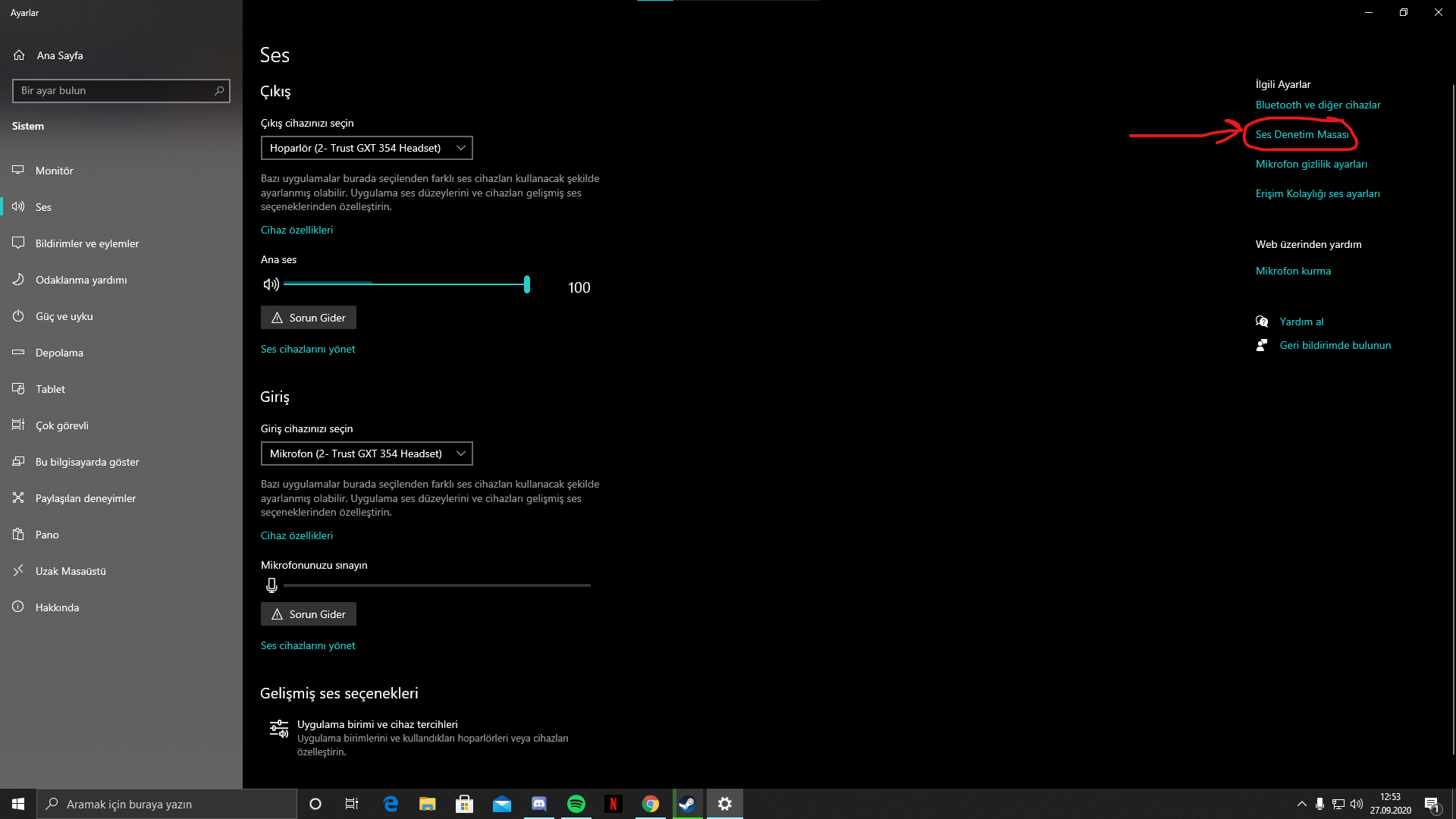Select Monitör in the sidebar
The width and height of the screenshot is (1456, 819).
click(x=55, y=171)
